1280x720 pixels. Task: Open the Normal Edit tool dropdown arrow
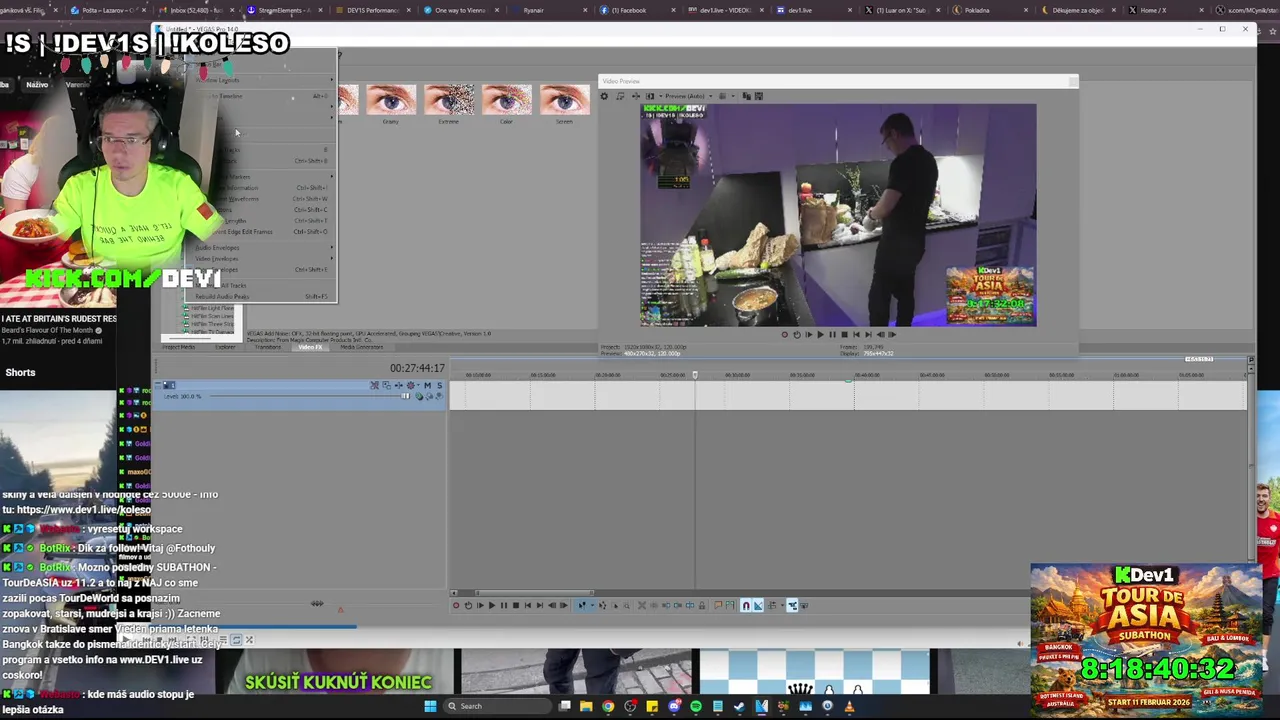pyautogui.click(x=593, y=605)
